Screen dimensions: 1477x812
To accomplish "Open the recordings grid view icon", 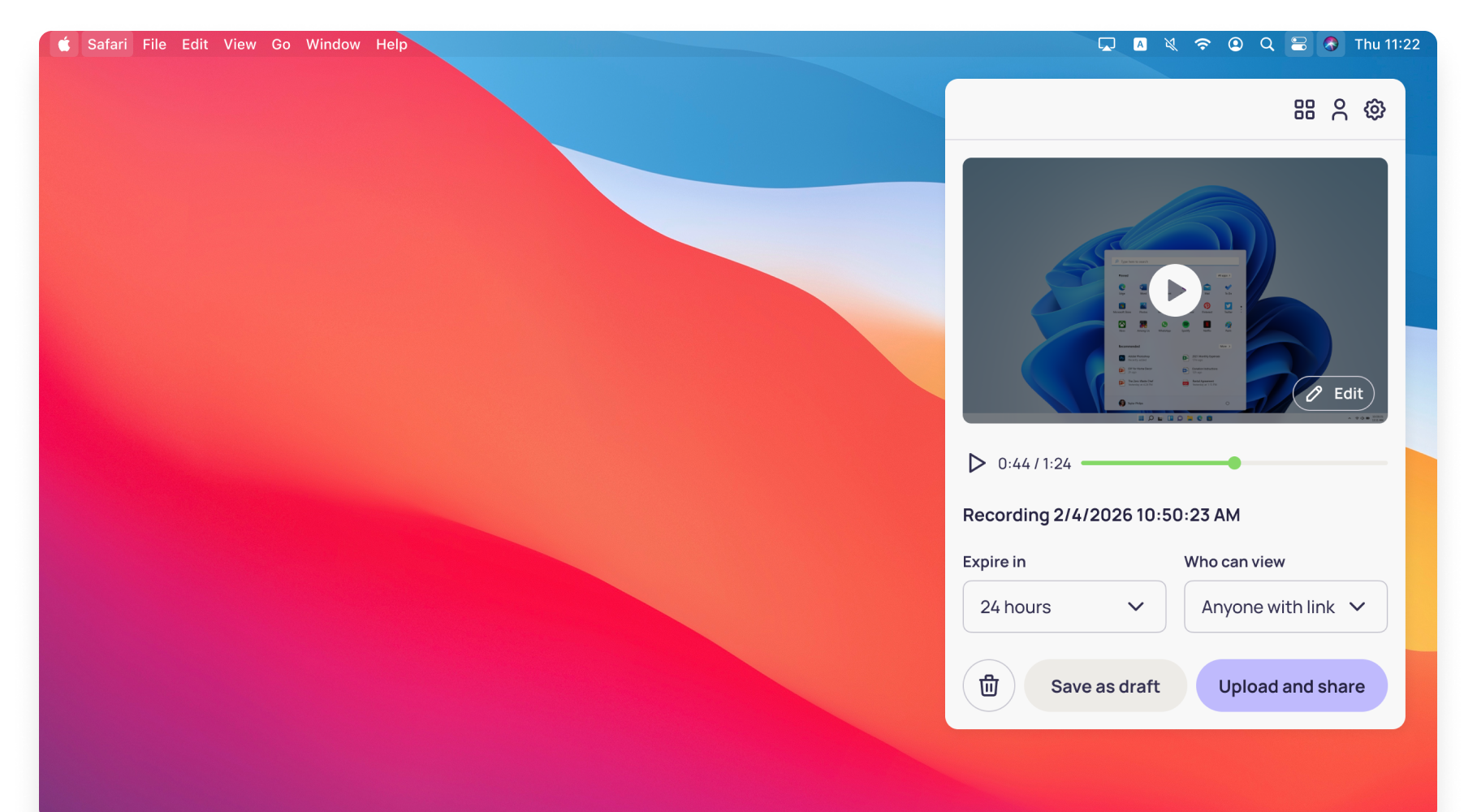I will (1304, 110).
